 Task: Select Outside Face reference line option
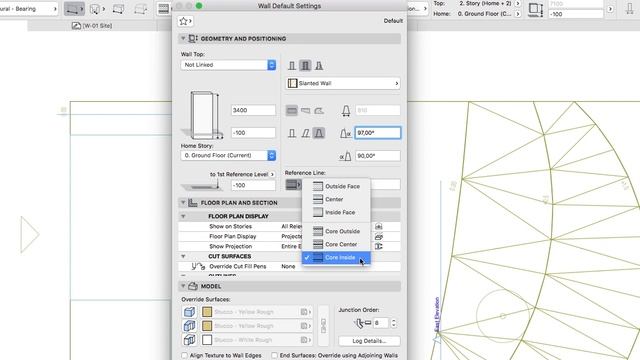tap(336, 186)
